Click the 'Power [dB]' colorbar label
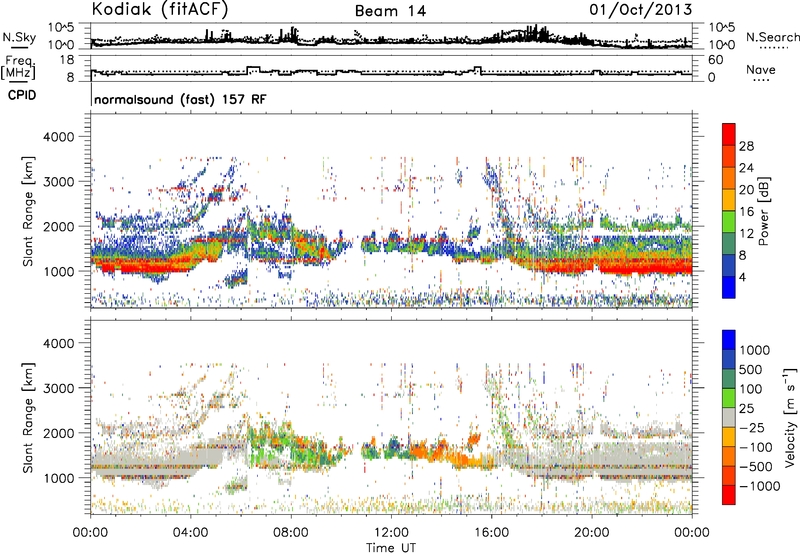Screen dimensions: 800x554 tap(763, 211)
